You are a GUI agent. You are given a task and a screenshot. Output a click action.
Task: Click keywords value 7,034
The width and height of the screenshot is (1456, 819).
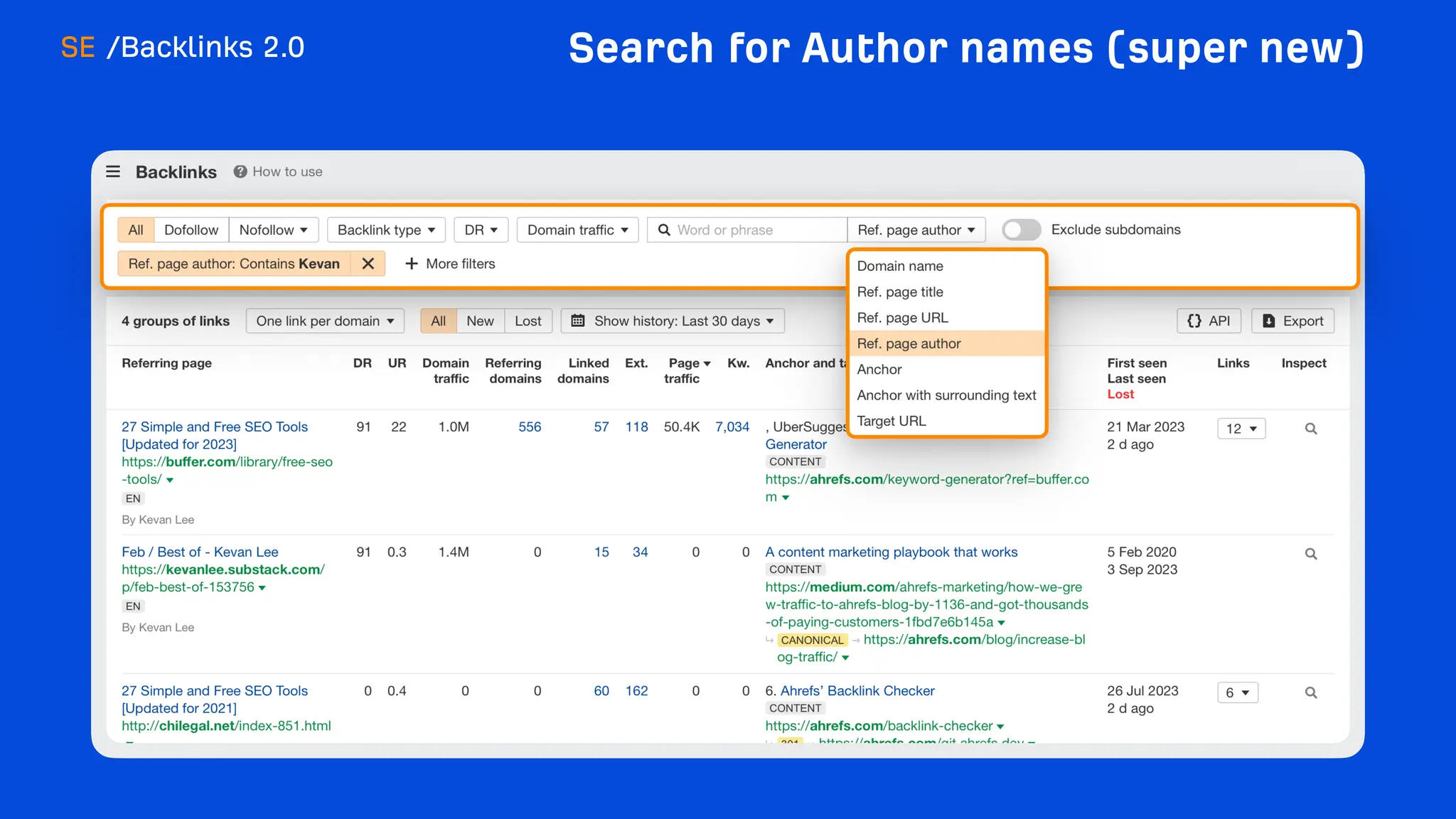coord(732,427)
